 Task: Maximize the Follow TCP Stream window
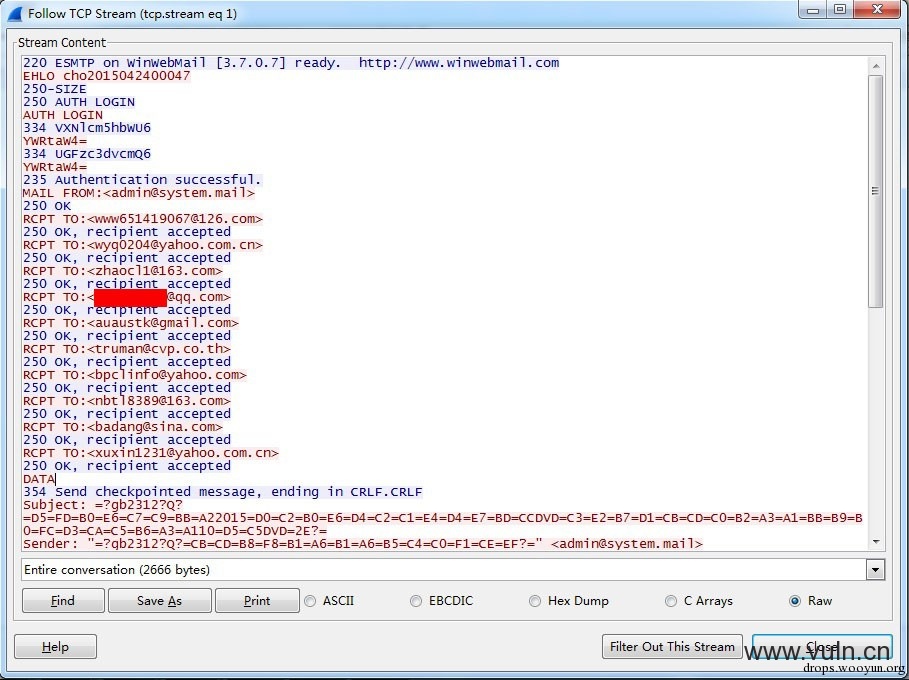coord(839,10)
